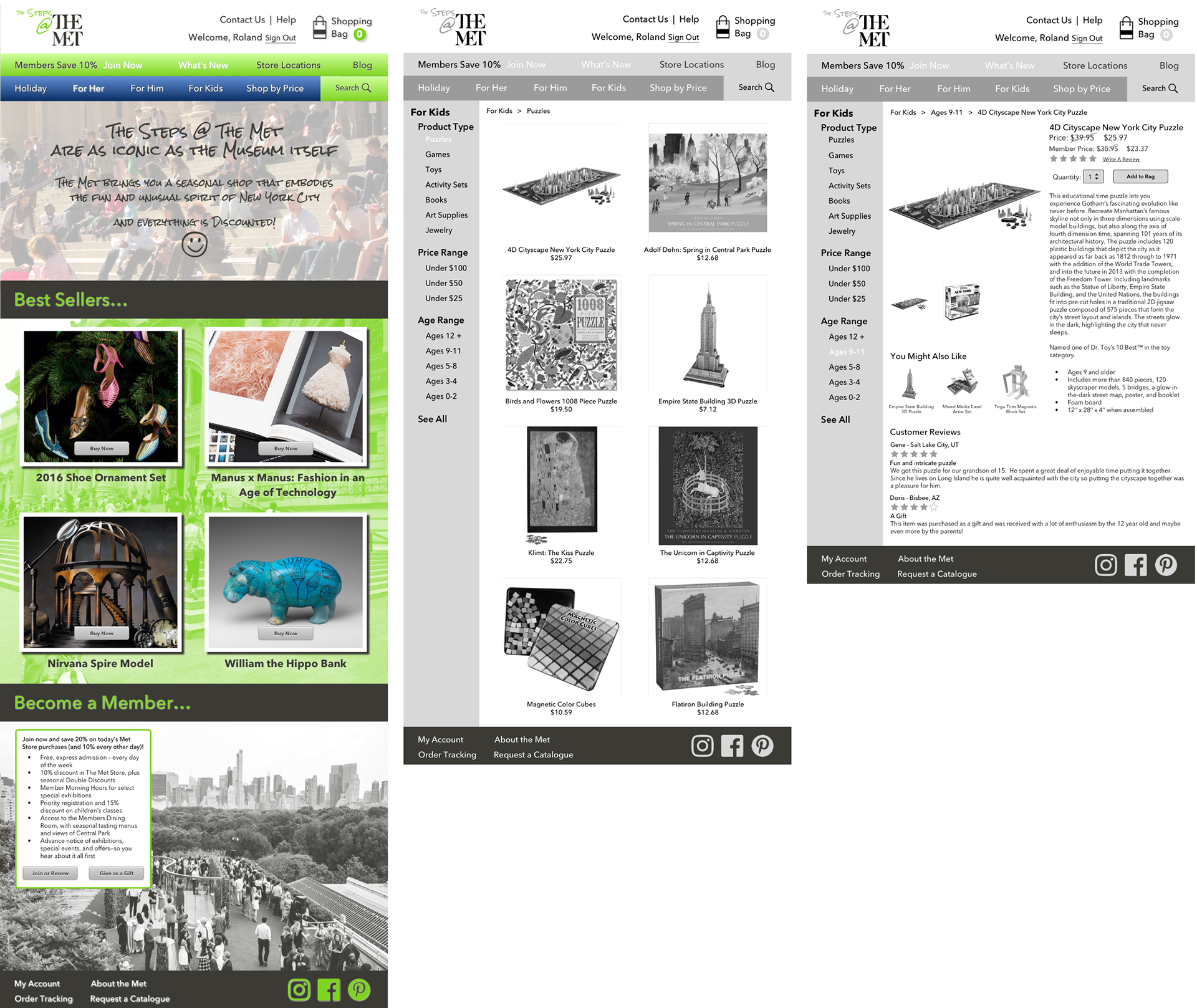Viewport: 1197px width, 1008px height.
Task: Click Facebook icon in product detail page footer
Action: pos(1136,565)
